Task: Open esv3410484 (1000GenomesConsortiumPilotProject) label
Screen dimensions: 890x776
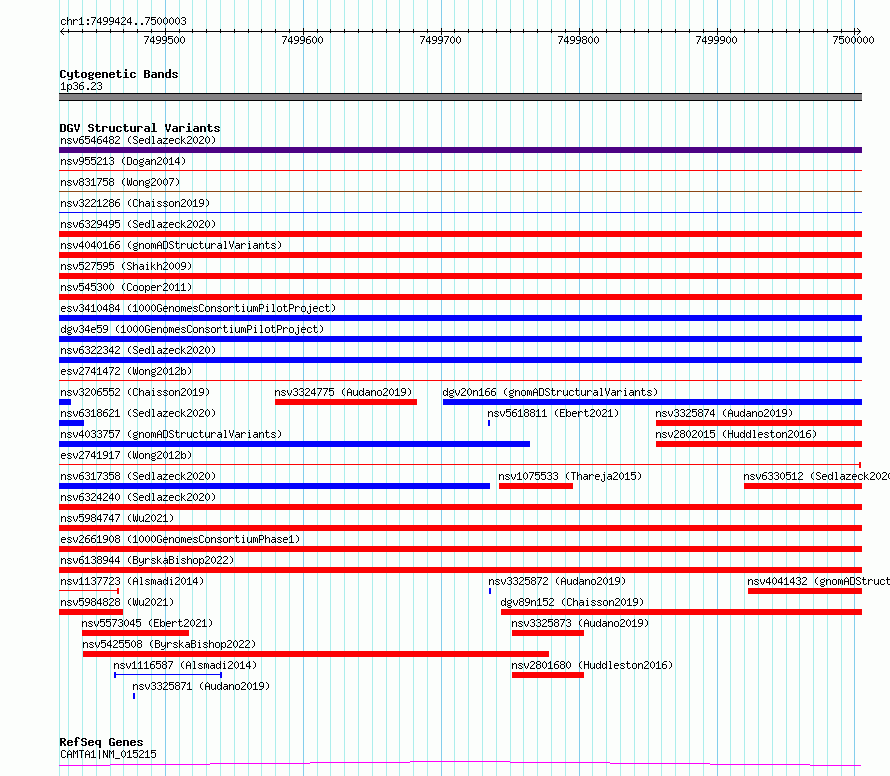Action: pyautogui.click(x=198, y=308)
